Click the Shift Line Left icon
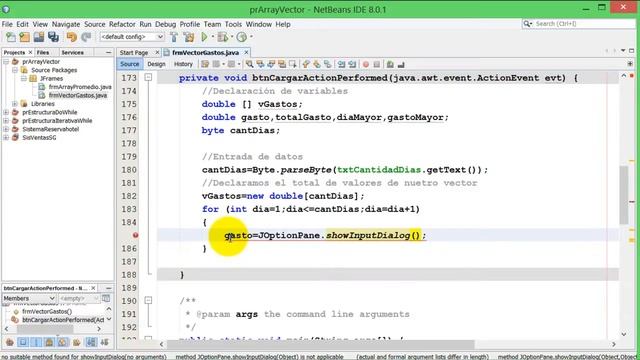 (341, 64)
